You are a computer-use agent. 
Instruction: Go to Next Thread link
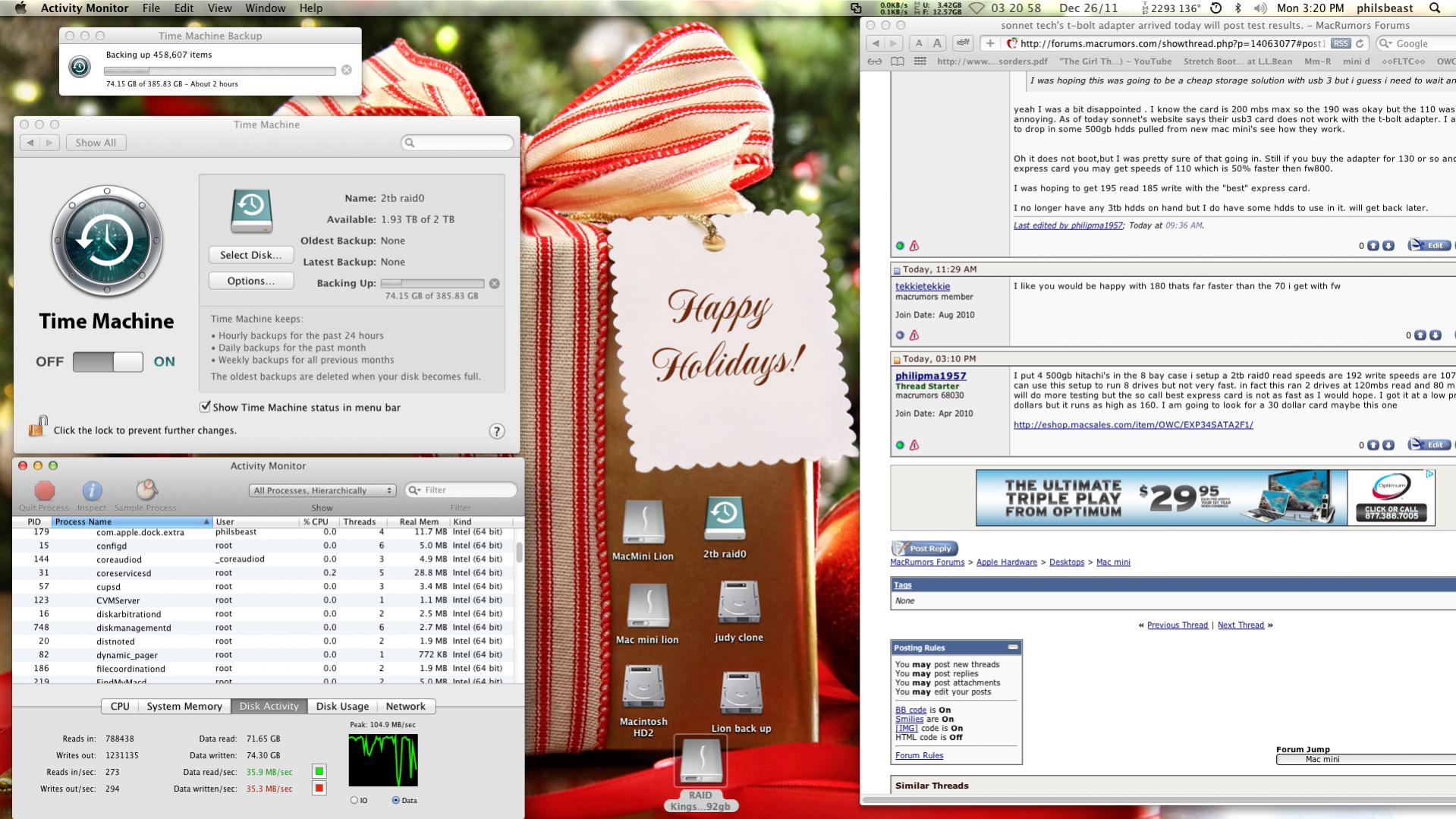1241,625
